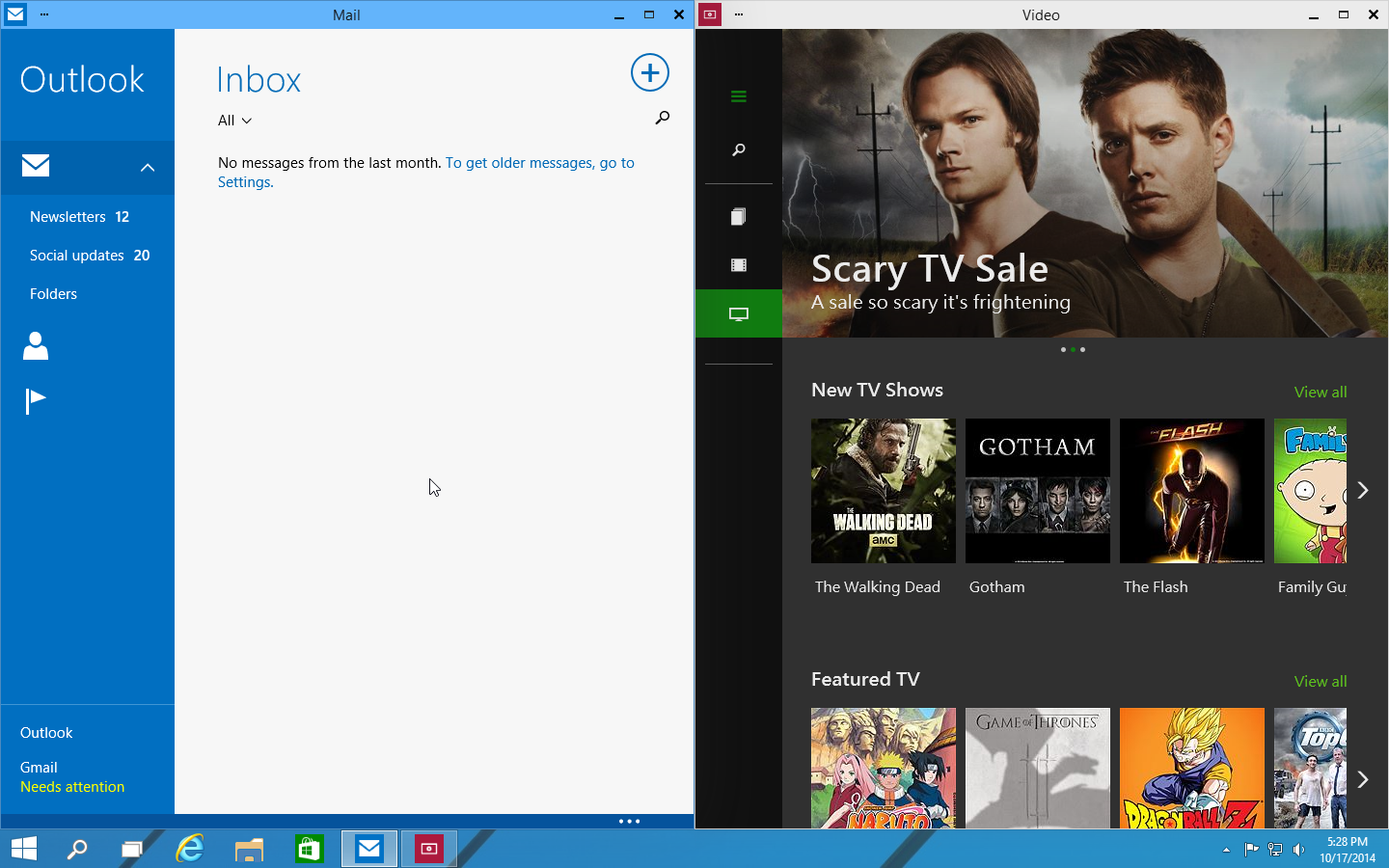This screenshot has width=1389, height=868.
Task: Select the TV screen icon in sidebar
Action: click(739, 314)
